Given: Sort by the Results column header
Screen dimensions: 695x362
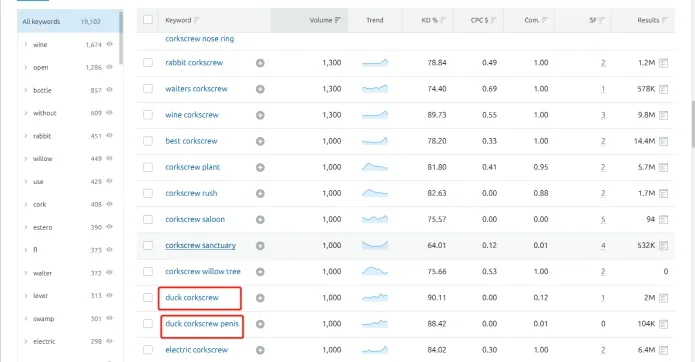Looking at the screenshot, I should (648, 20).
